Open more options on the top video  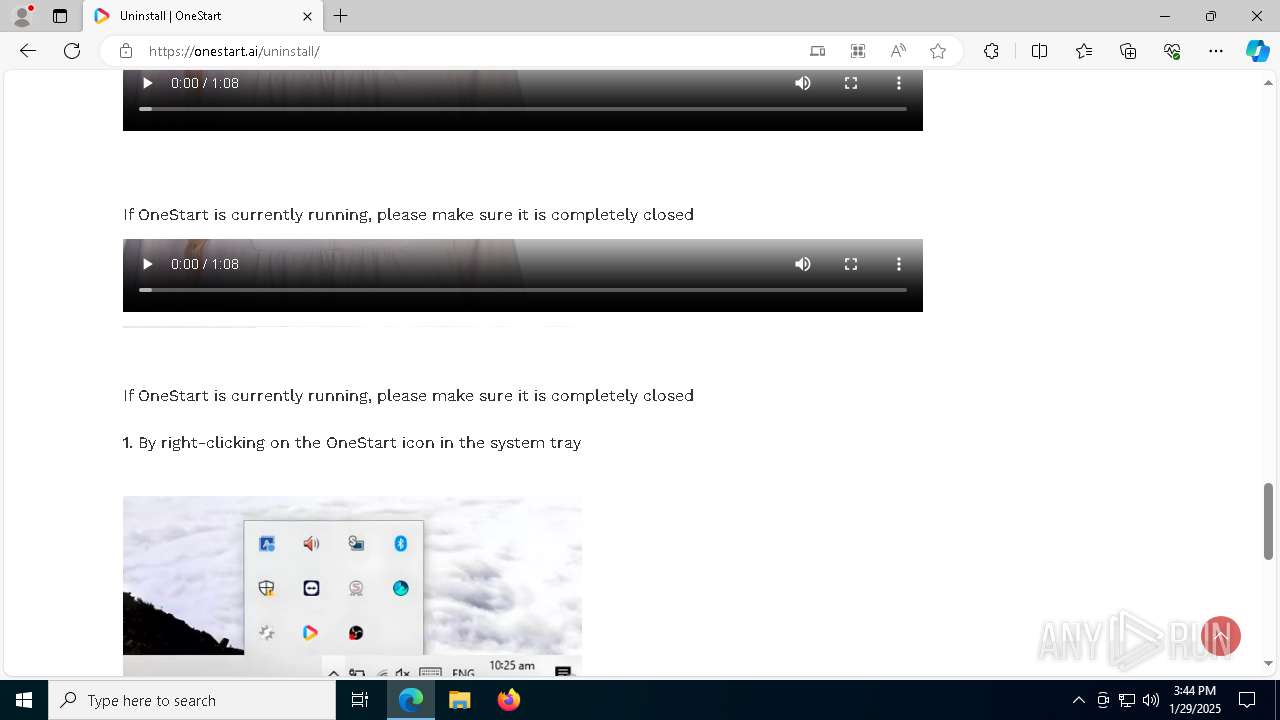point(899,83)
